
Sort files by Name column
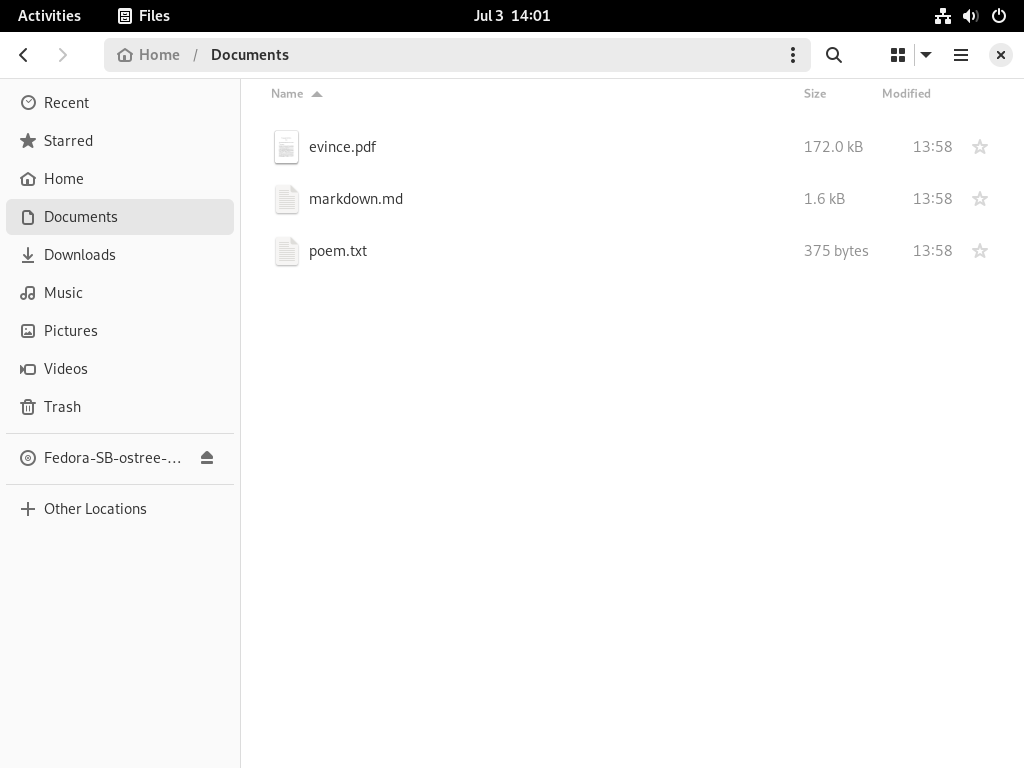296,93
